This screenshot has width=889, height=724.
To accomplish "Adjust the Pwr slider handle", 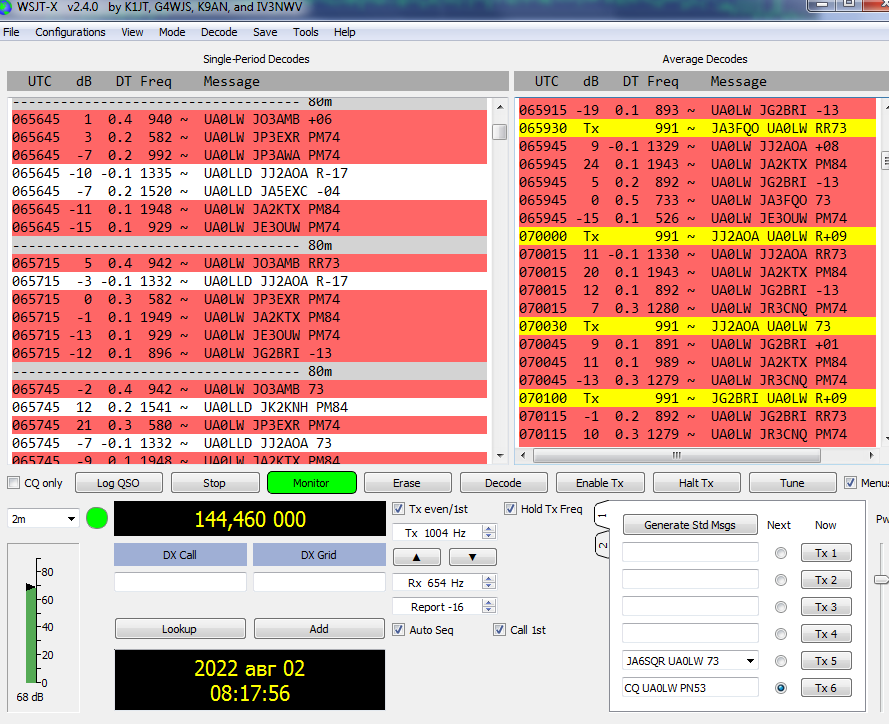I will coord(882,579).
